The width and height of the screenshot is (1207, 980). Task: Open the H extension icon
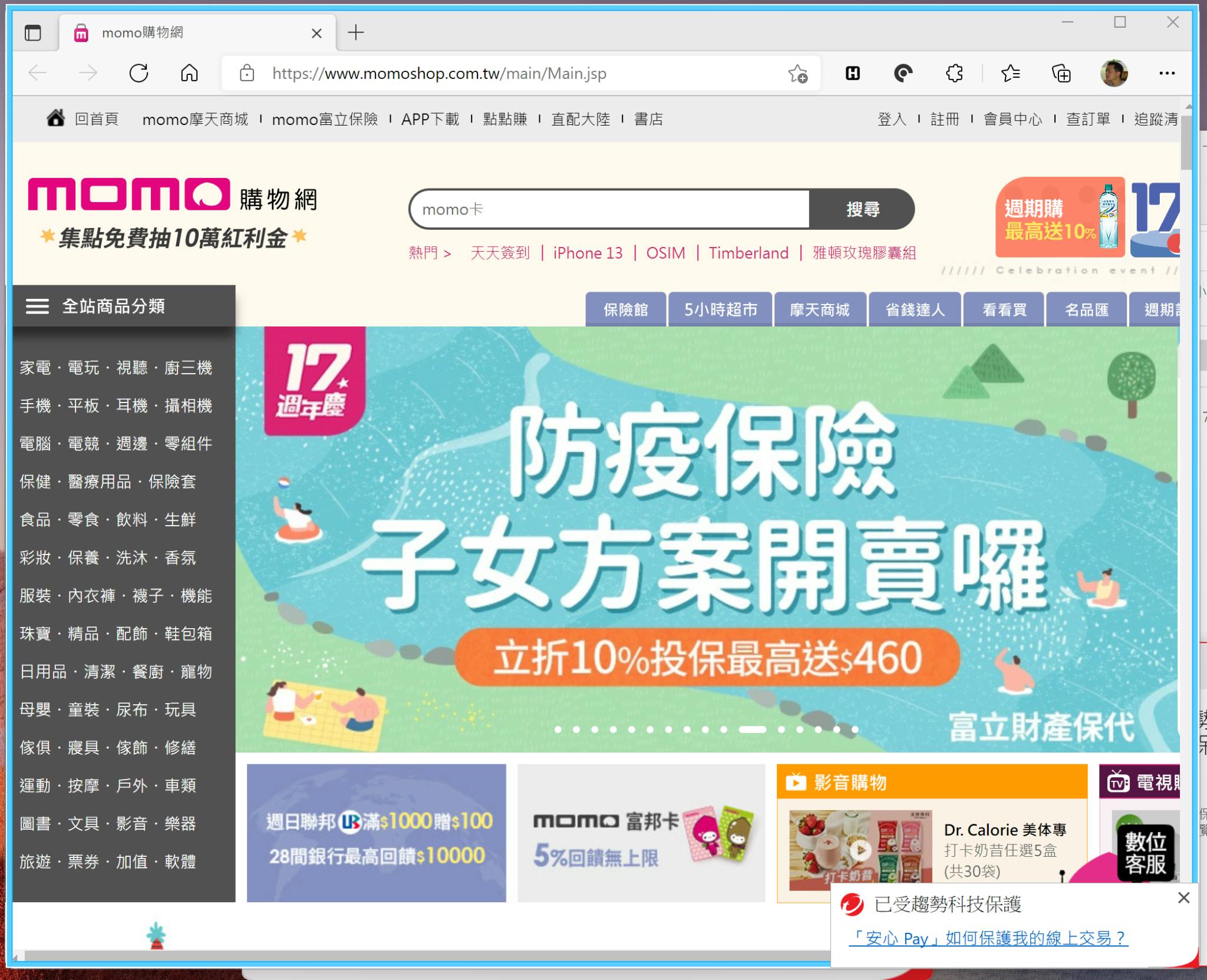(x=853, y=74)
